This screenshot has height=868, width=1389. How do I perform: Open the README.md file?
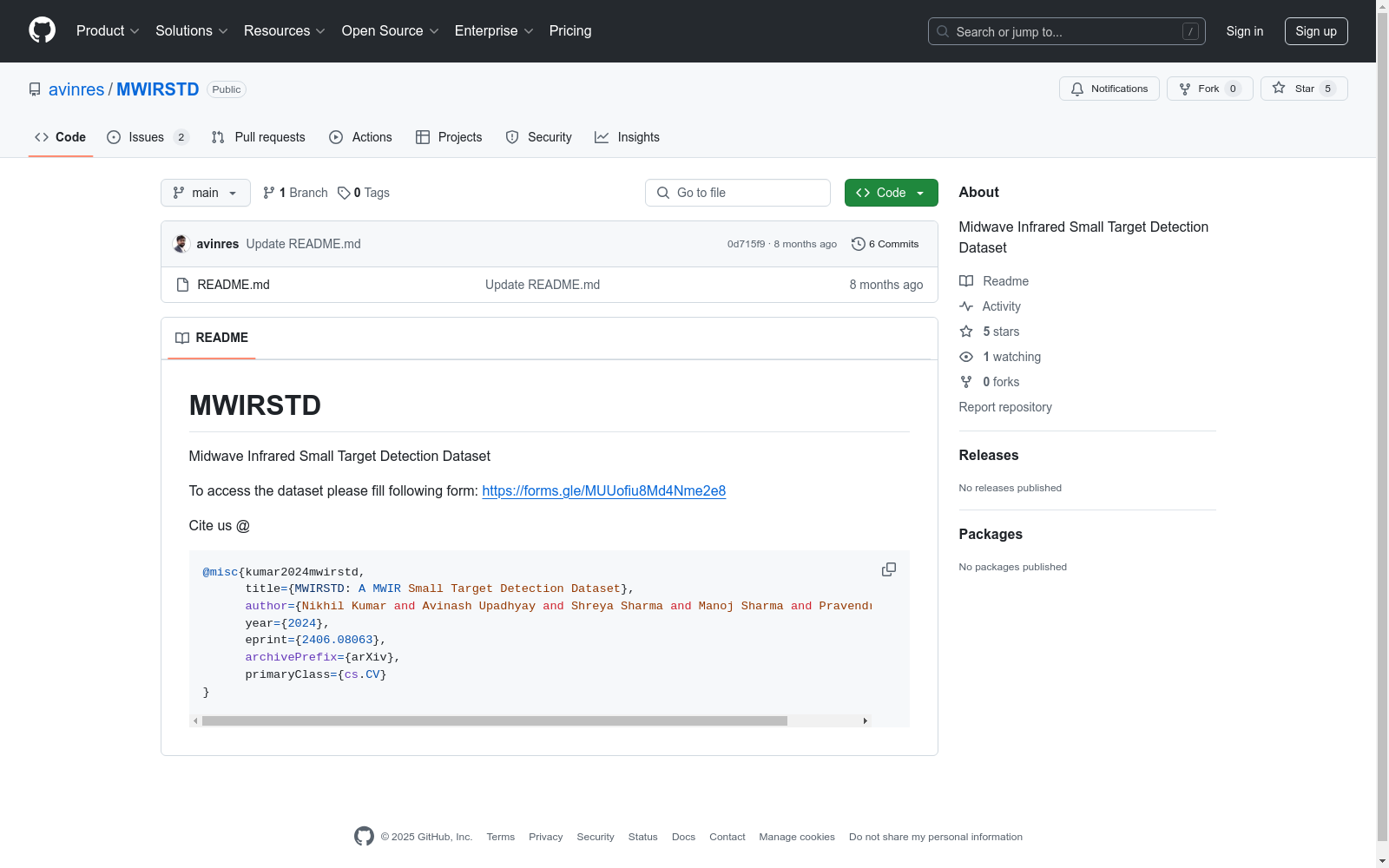[x=234, y=285]
